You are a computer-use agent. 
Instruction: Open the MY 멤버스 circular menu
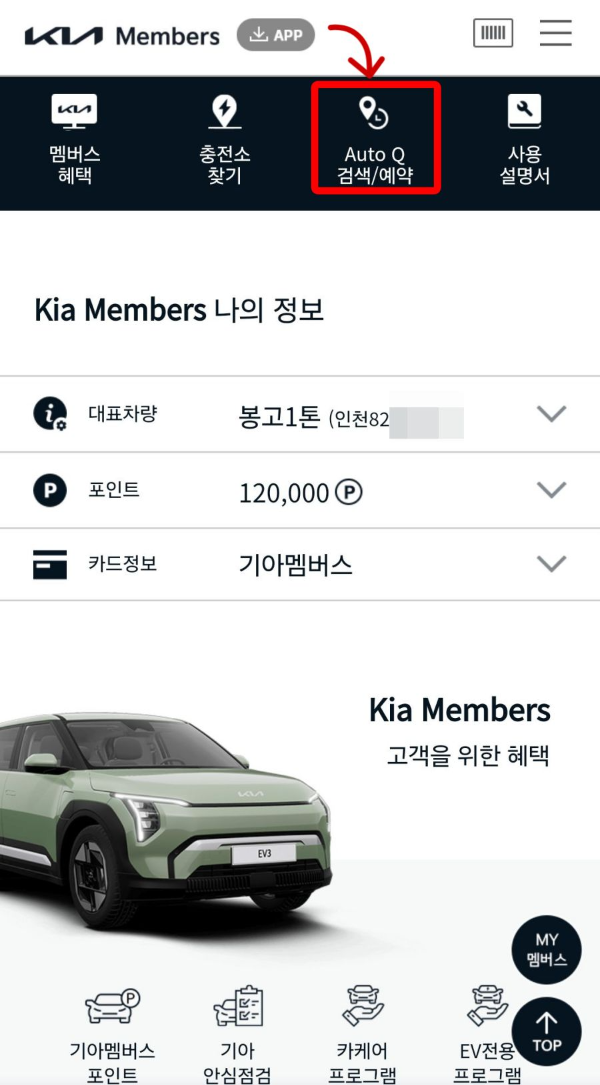(546, 950)
